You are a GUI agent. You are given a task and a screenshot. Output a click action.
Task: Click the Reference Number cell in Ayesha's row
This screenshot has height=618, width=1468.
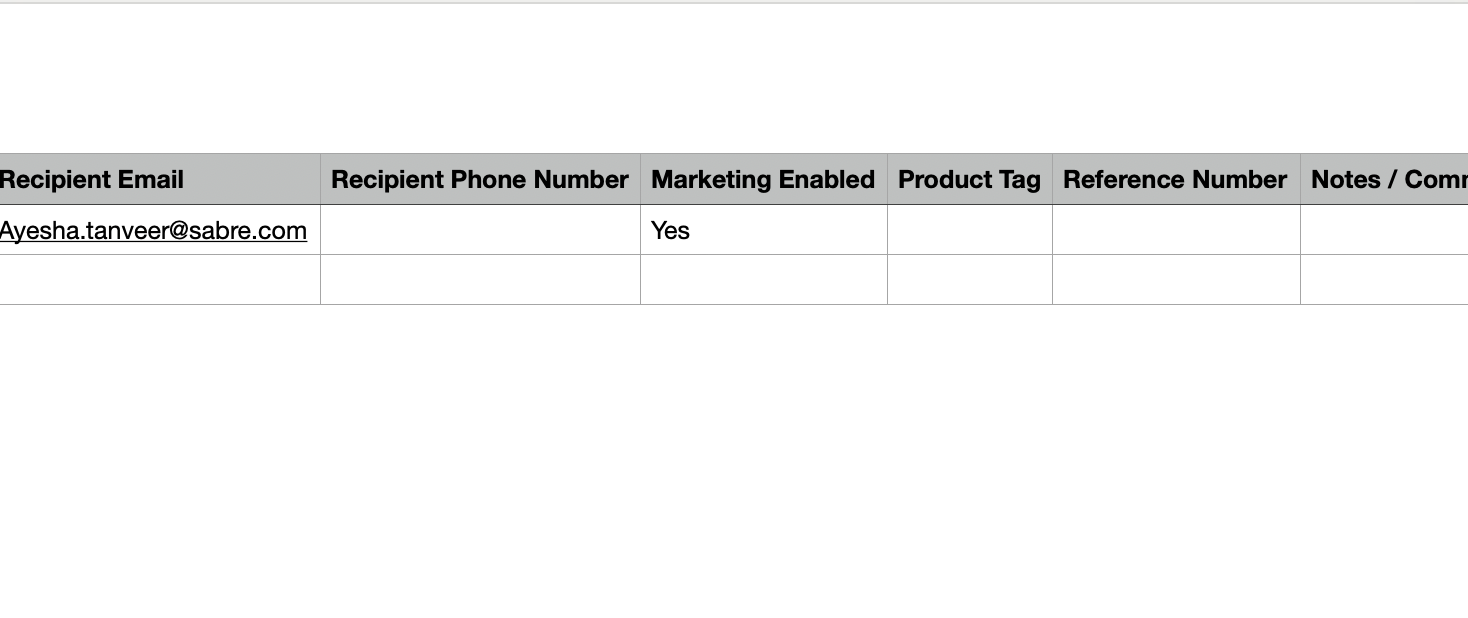click(x=1176, y=230)
